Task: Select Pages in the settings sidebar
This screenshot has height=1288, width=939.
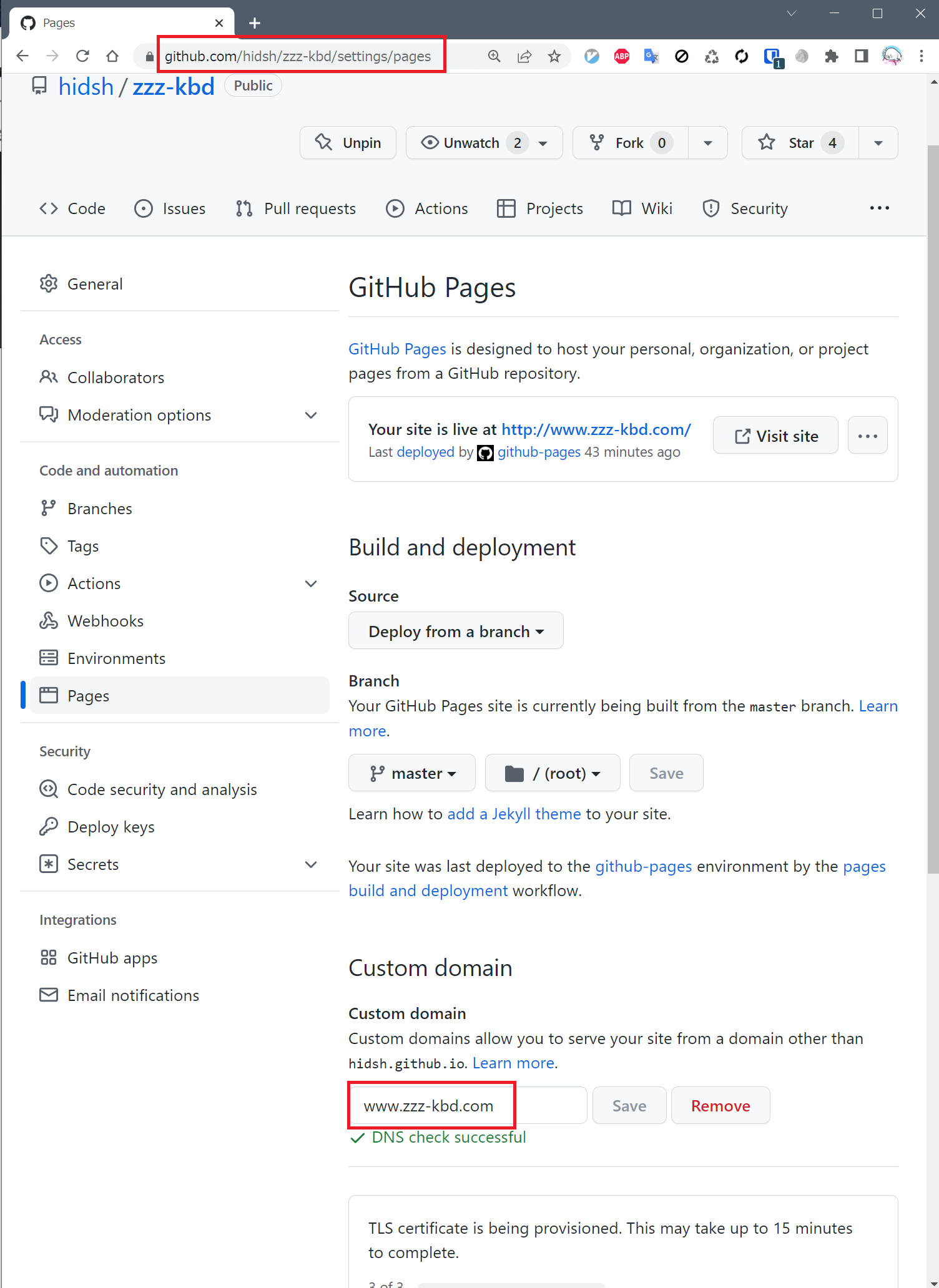Action: pos(180,696)
